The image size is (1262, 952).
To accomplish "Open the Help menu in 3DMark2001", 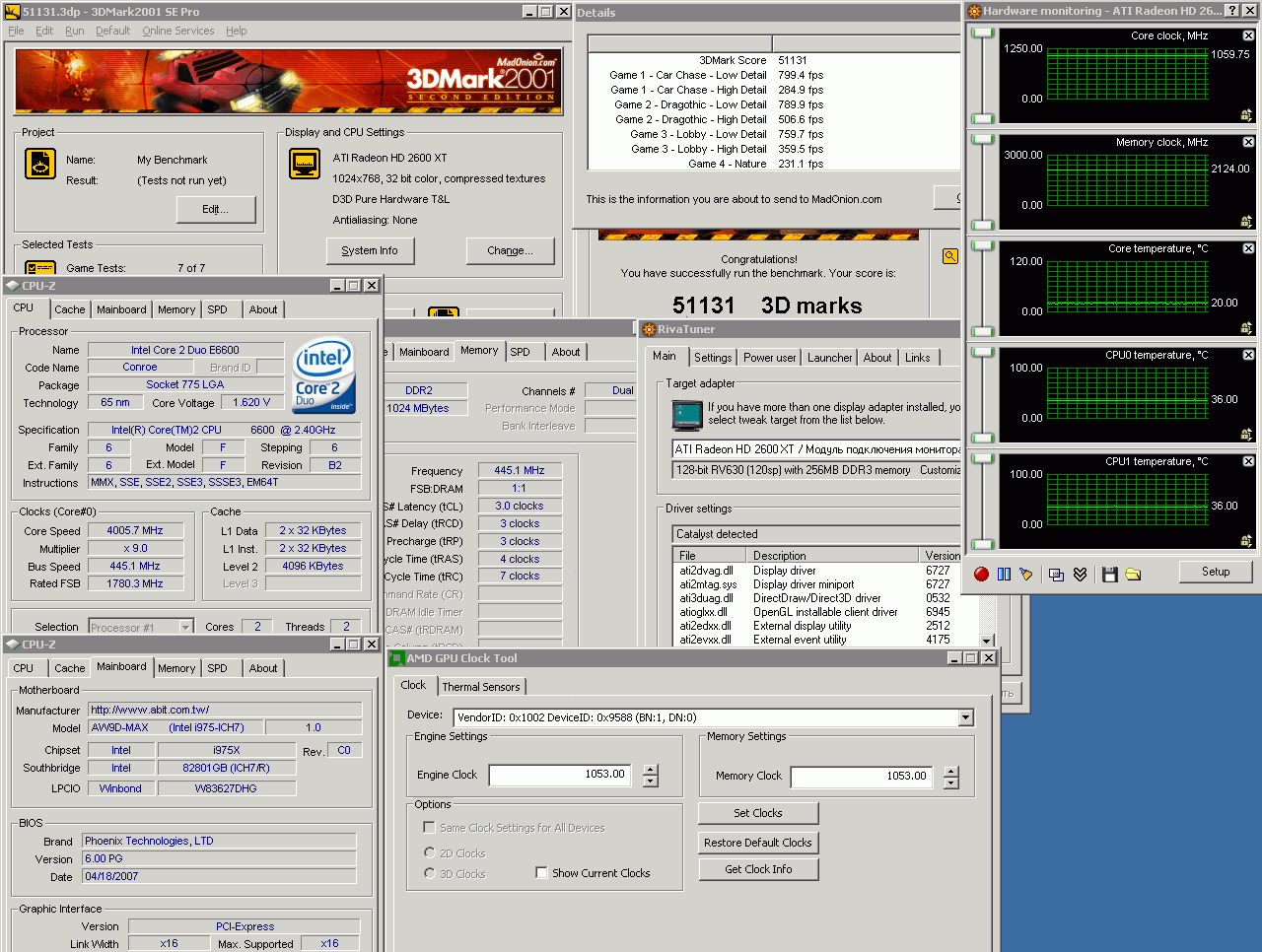I will point(236,31).
